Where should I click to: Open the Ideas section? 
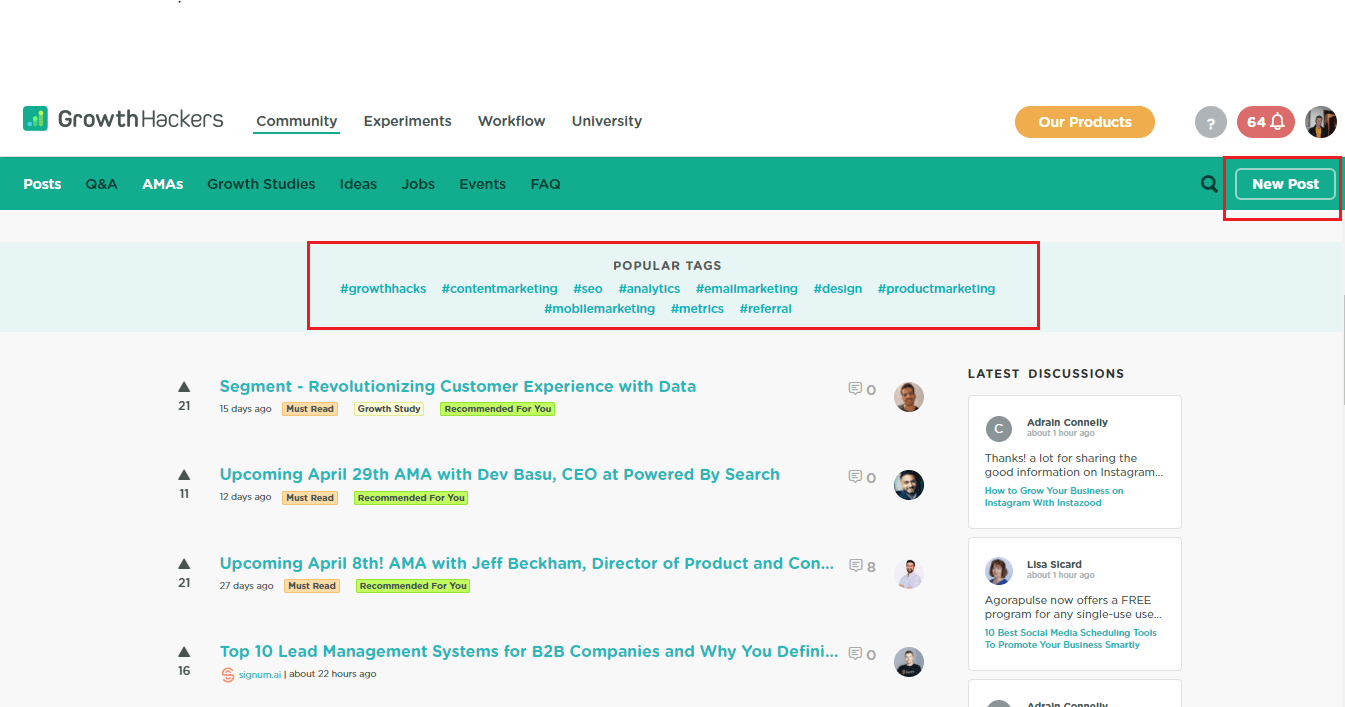click(x=358, y=184)
